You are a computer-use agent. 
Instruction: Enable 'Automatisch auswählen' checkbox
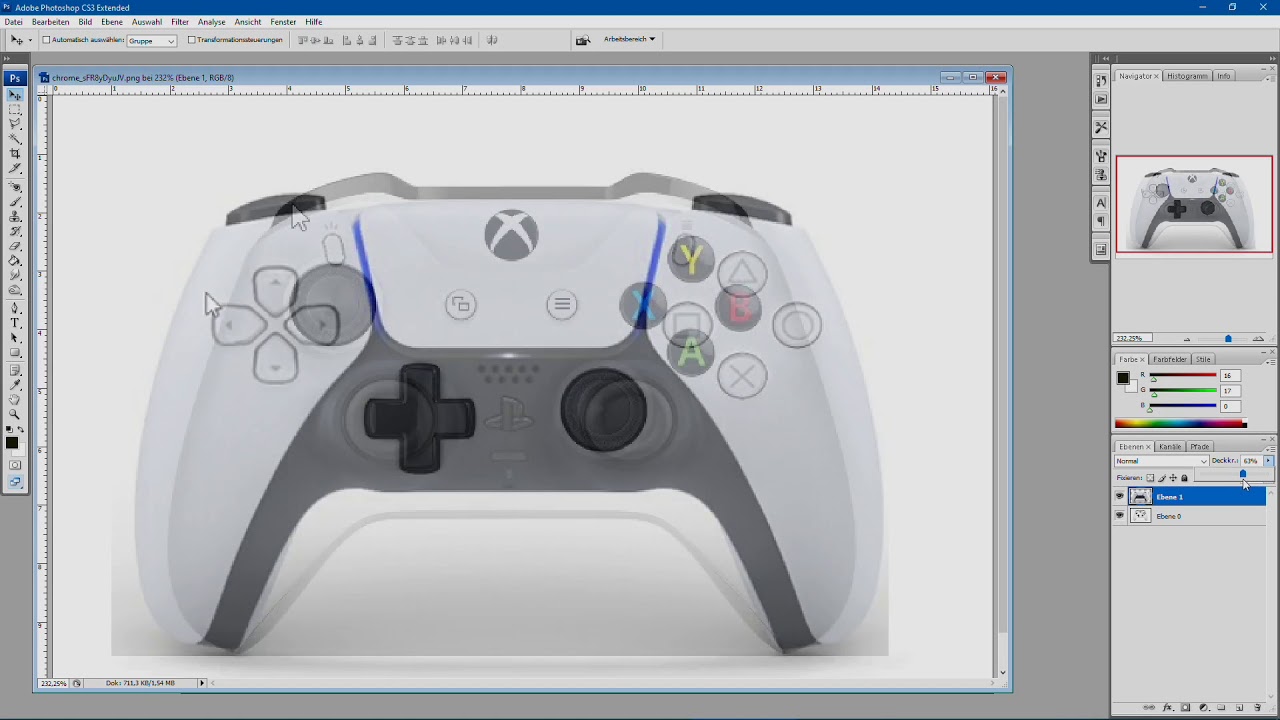46,40
